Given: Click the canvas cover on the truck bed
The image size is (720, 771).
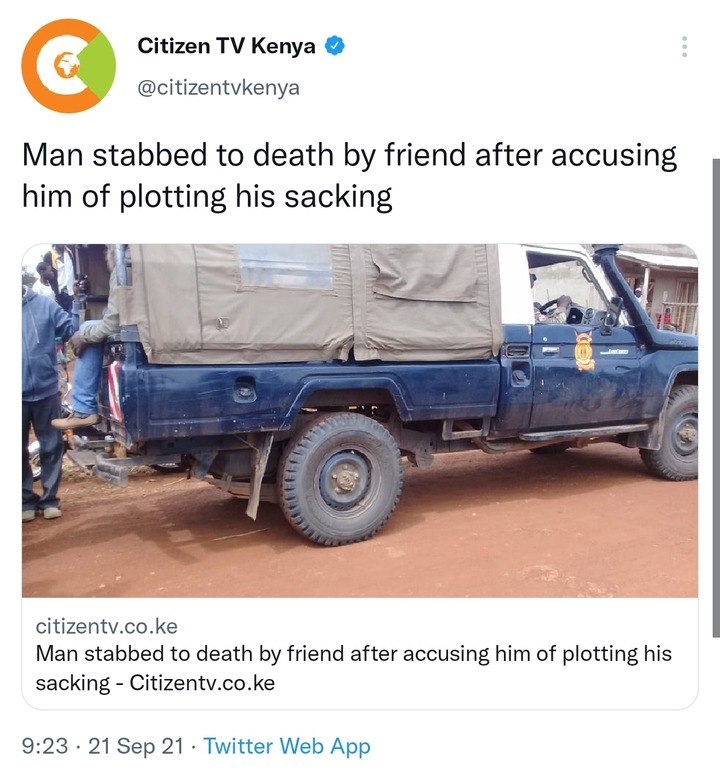Looking at the screenshot, I should coord(310,301).
